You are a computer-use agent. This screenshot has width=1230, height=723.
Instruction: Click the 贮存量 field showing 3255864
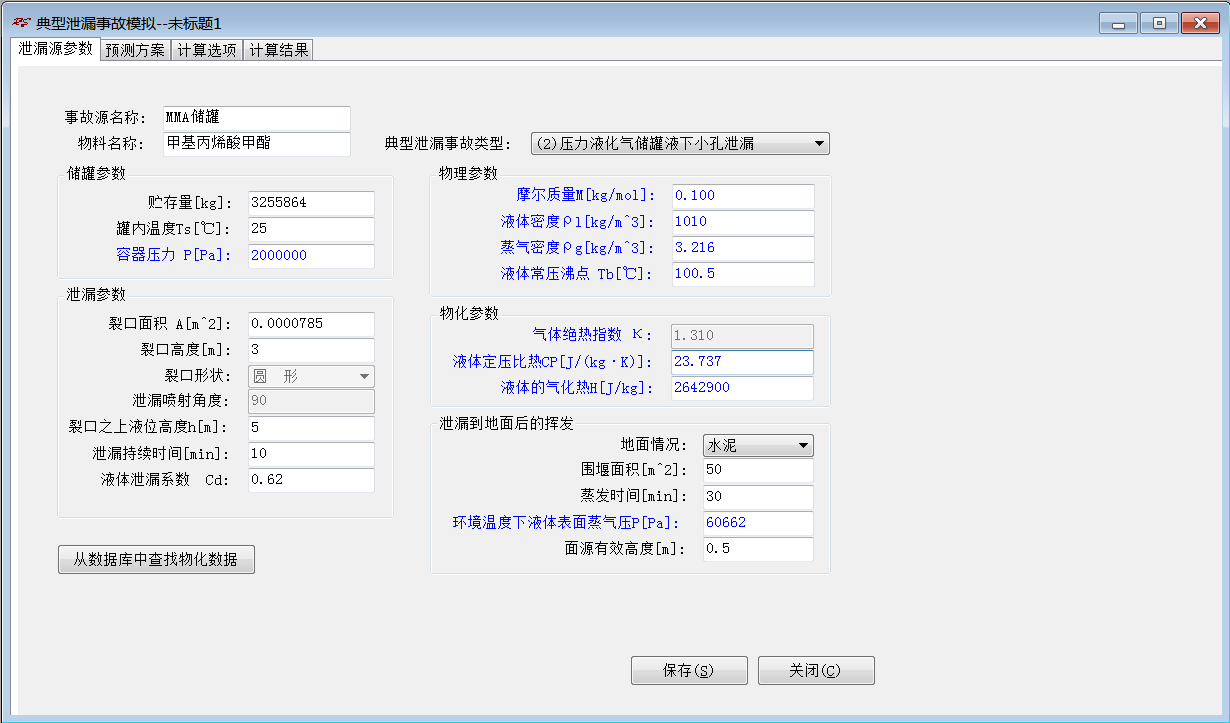click(x=311, y=204)
